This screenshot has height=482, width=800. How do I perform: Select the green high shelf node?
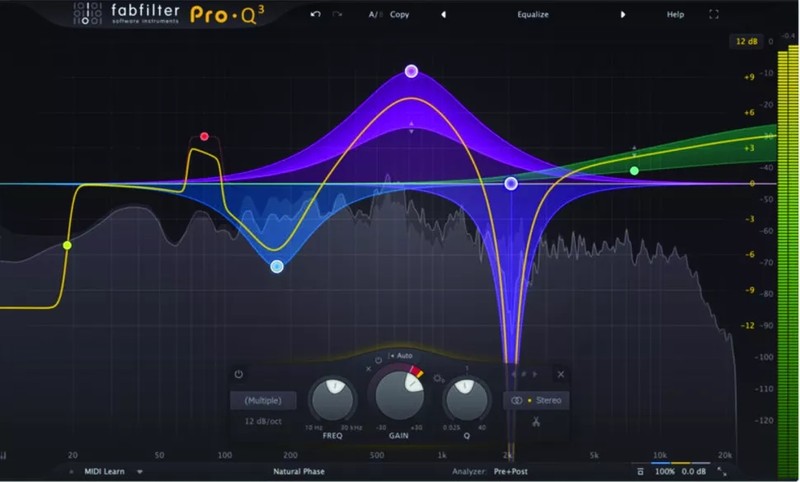click(634, 171)
